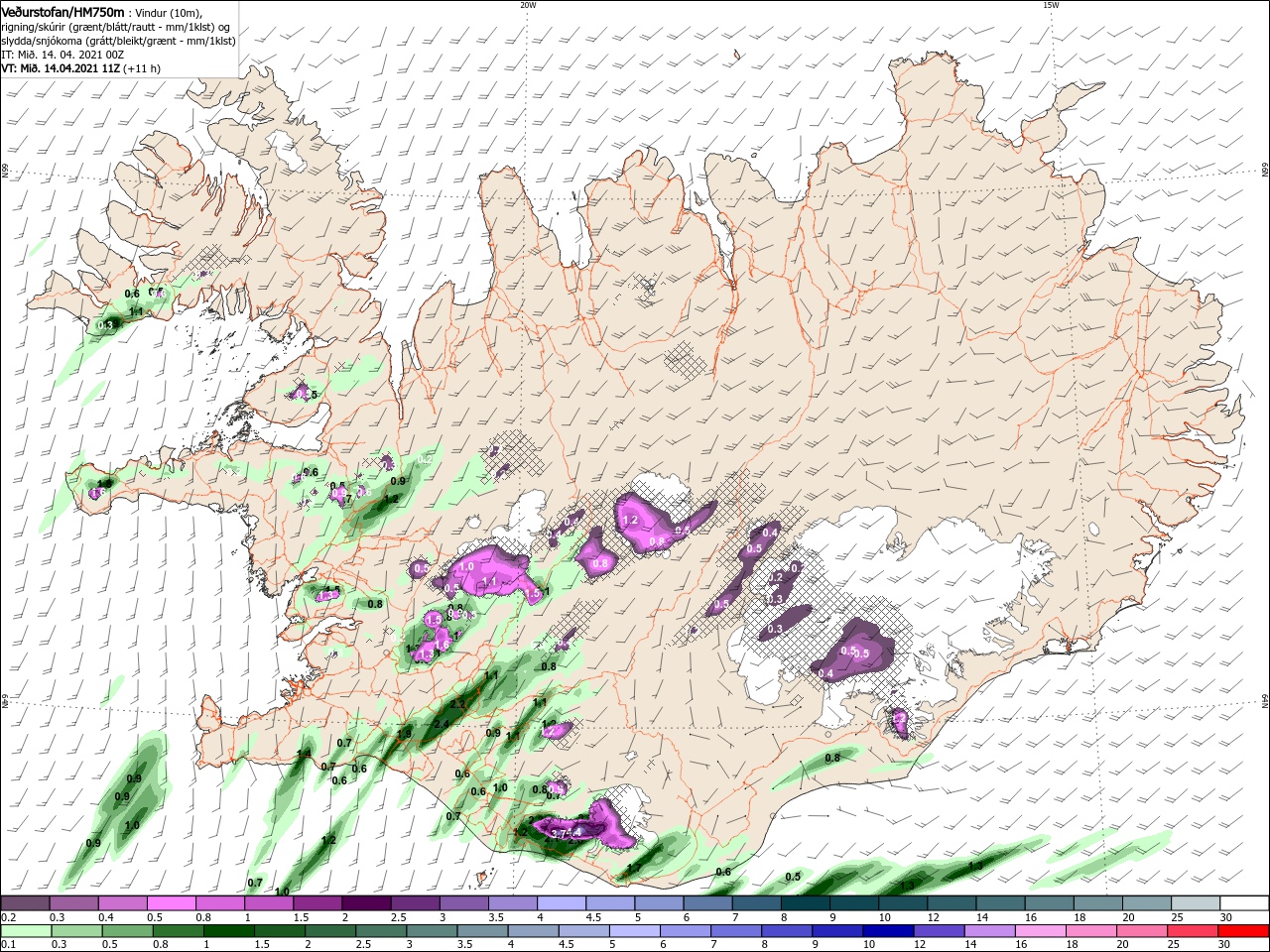Click the "15W" longitude label
This screenshot has width=1270, height=952.
[x=1050, y=5]
